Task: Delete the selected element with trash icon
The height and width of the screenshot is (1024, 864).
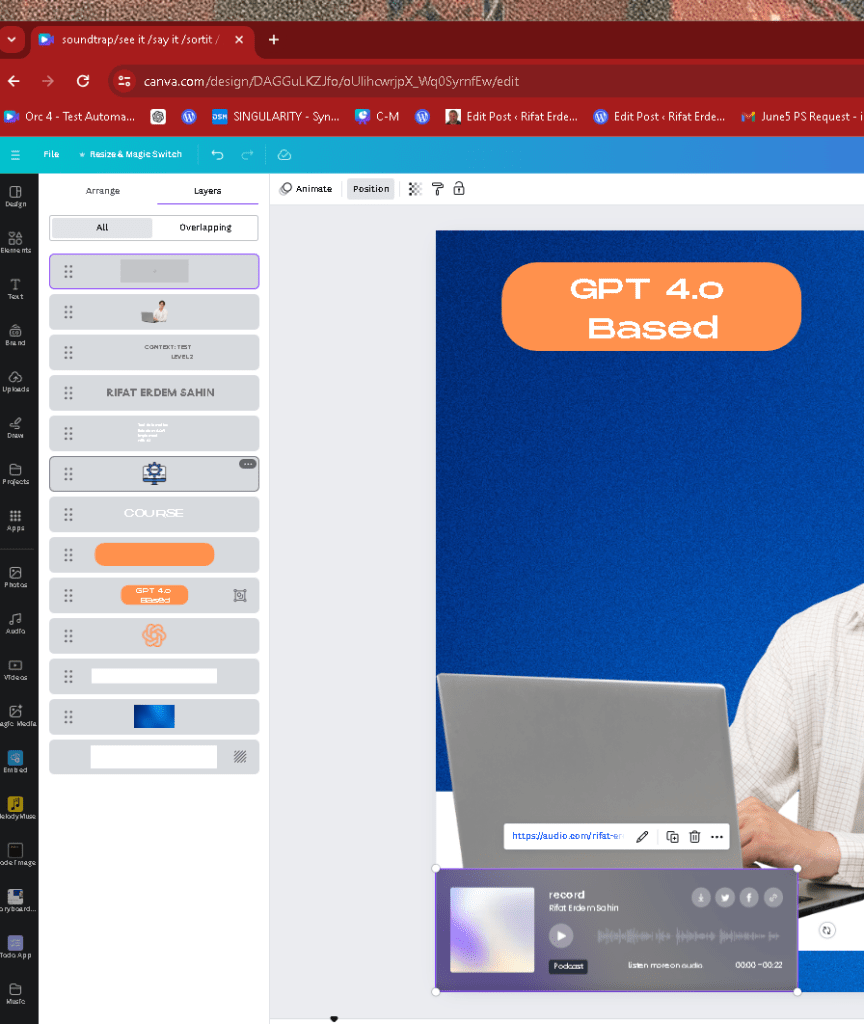Action: [695, 837]
